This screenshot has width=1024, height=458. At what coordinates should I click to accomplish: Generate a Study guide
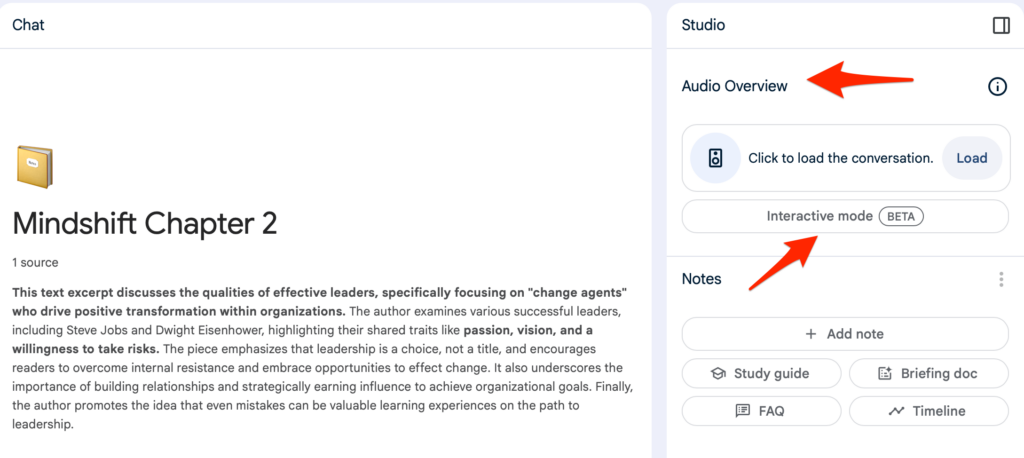[x=761, y=374]
